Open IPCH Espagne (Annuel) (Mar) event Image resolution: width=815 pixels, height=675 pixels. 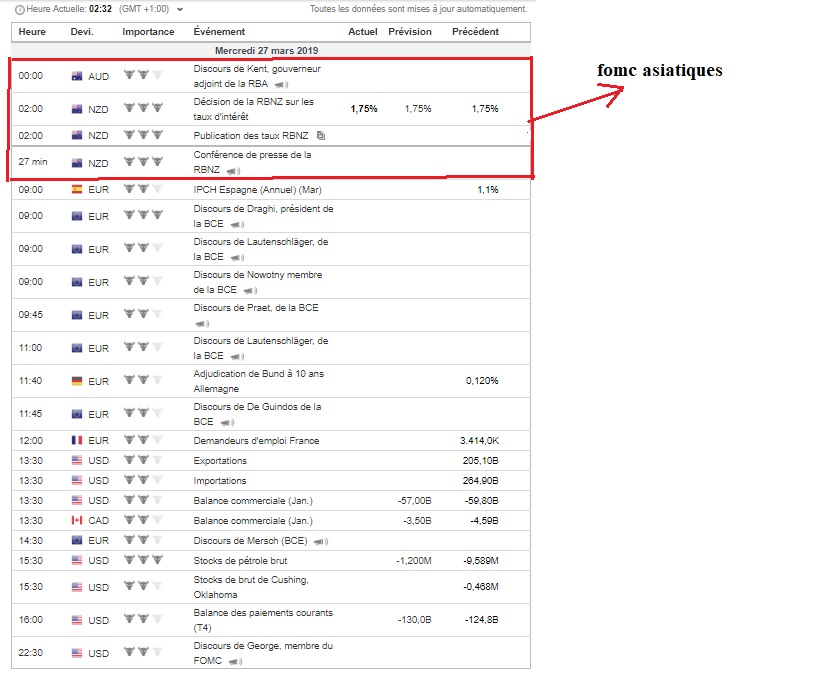click(257, 190)
